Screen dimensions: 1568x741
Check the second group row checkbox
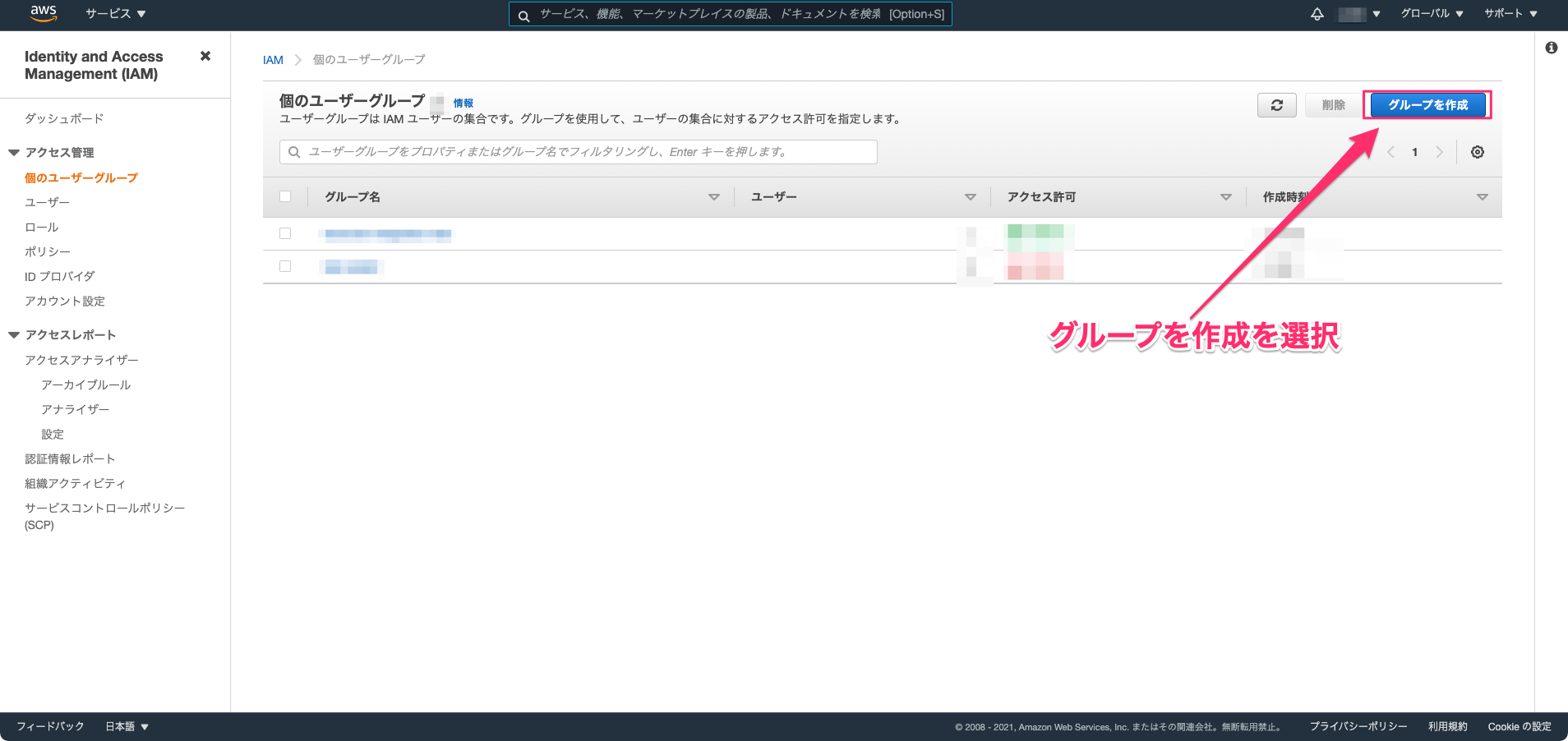[x=285, y=266]
